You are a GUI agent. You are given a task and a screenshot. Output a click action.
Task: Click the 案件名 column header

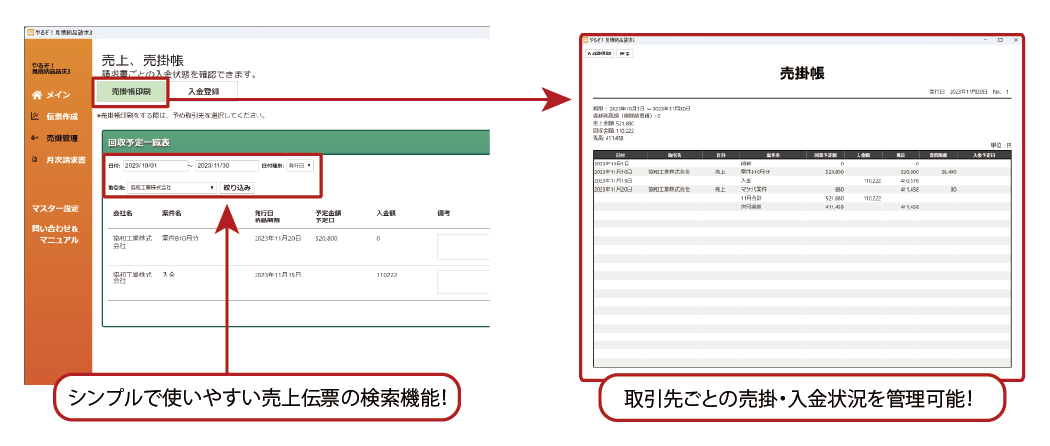click(172, 214)
